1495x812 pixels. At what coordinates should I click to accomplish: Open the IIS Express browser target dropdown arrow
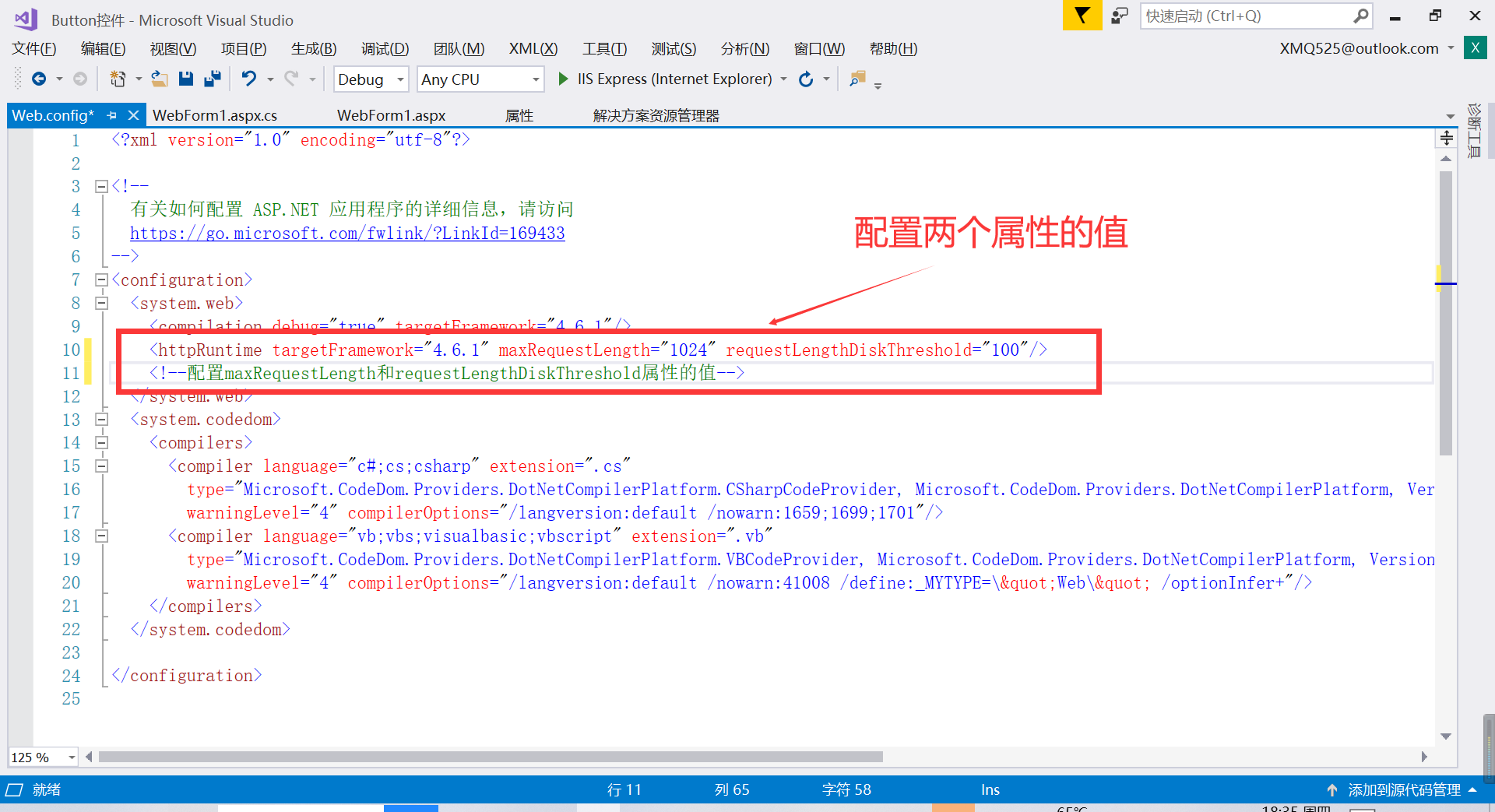click(783, 79)
